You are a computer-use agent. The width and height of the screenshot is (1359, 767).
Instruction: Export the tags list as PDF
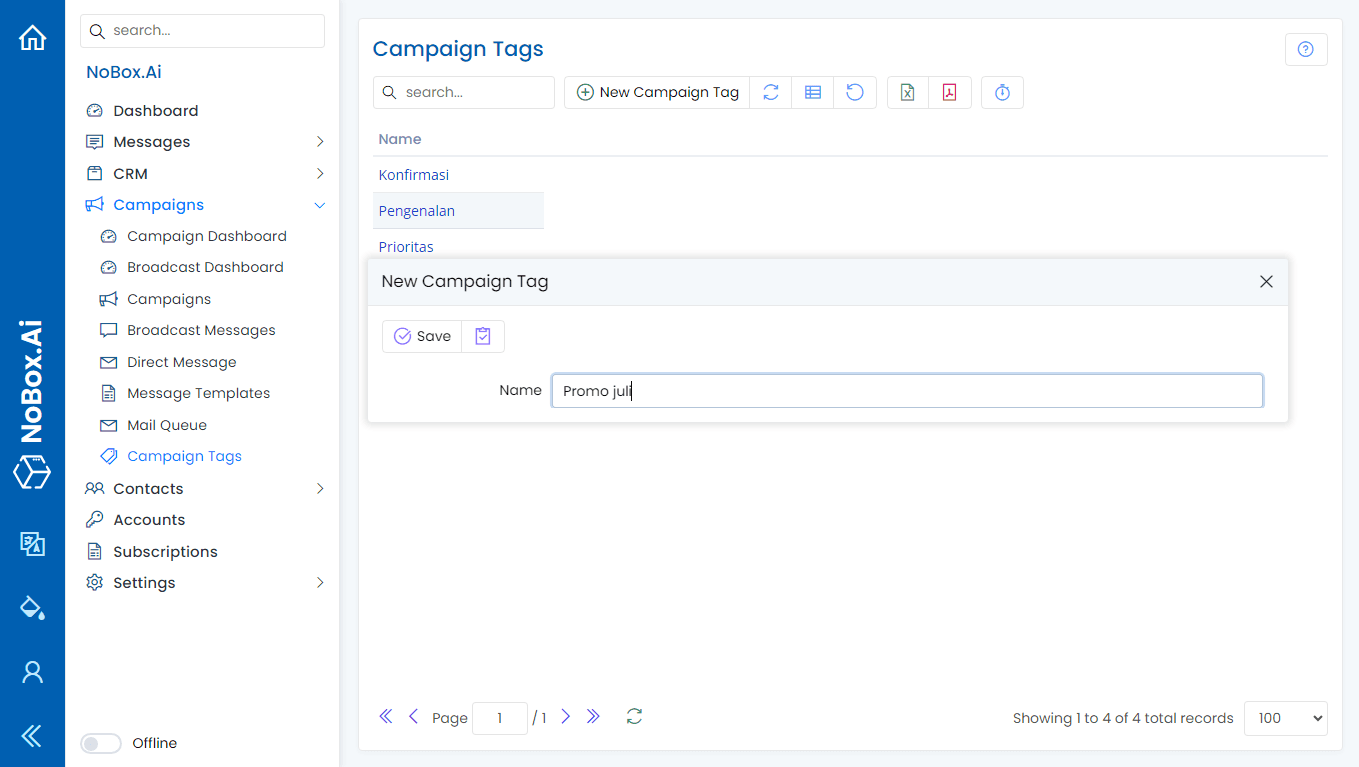click(x=949, y=92)
